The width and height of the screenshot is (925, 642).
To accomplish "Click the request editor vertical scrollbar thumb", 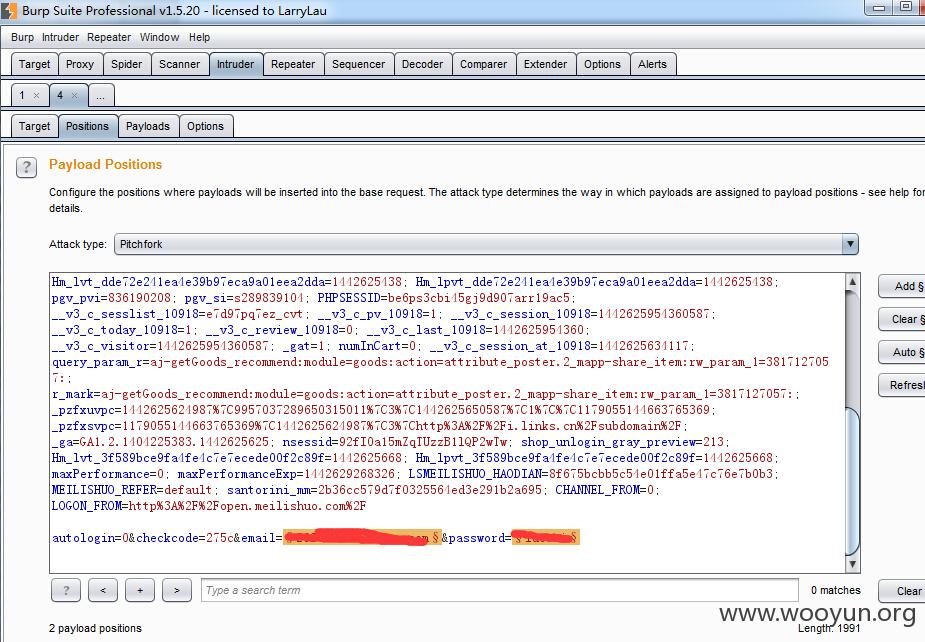I will (852, 481).
